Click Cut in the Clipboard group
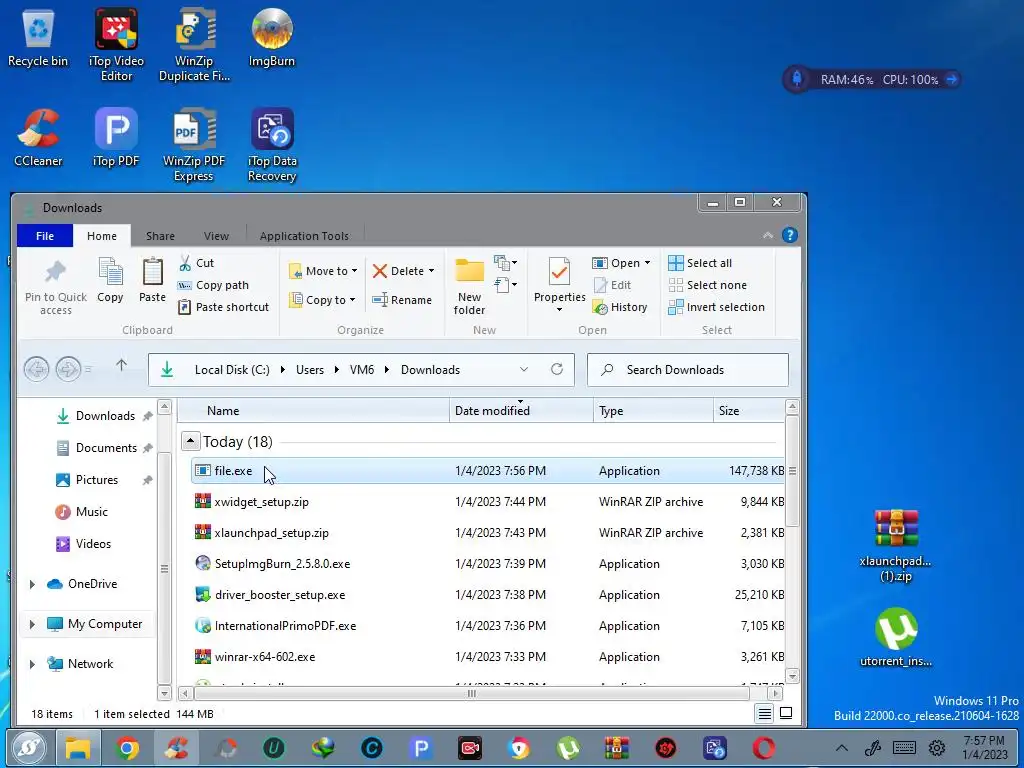 [196, 263]
